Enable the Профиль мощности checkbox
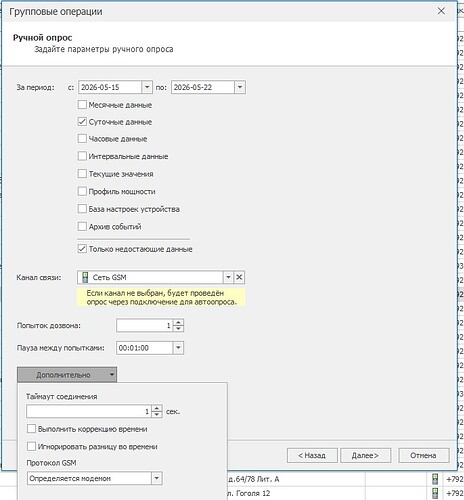The image size is (464, 500). 82,191
